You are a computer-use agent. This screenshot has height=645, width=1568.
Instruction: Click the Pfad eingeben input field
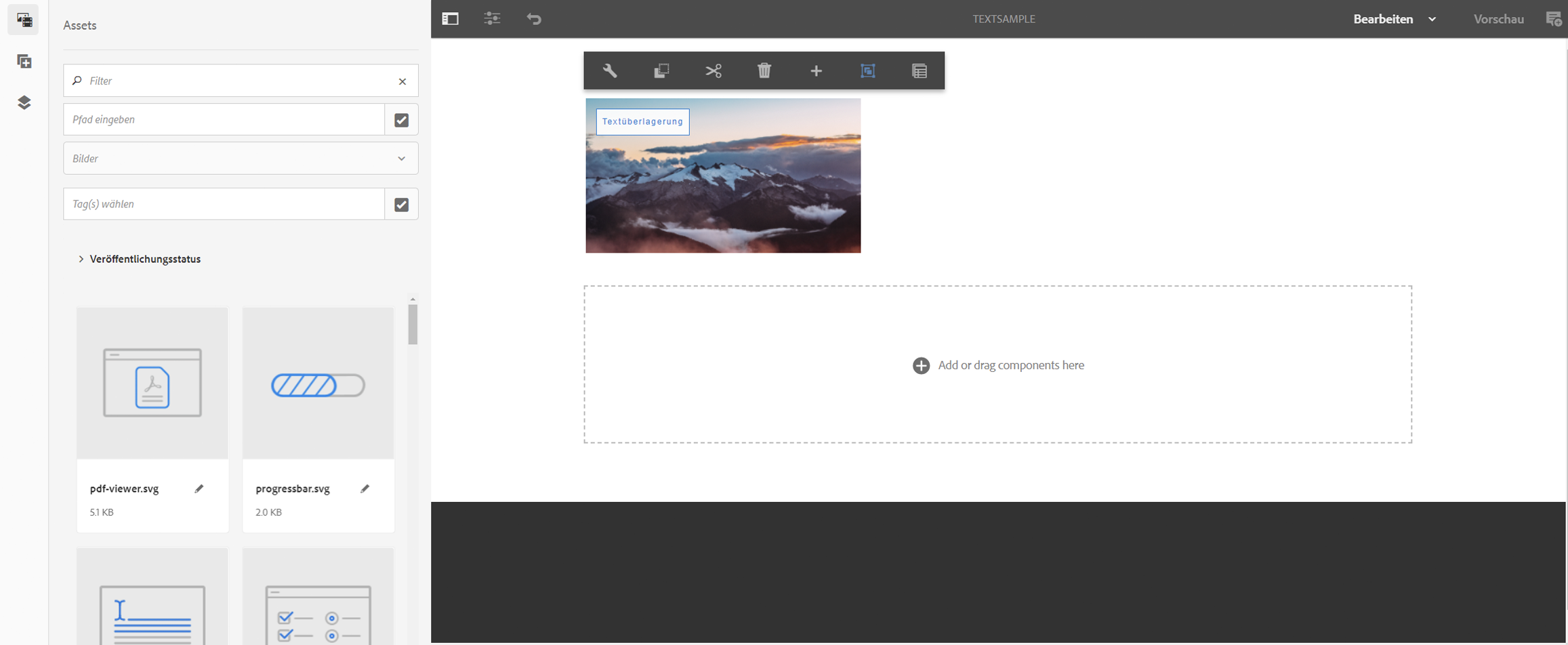[x=224, y=119]
